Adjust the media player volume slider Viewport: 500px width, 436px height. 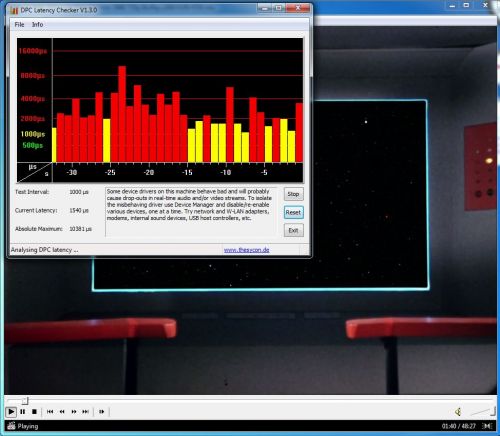click(483, 412)
